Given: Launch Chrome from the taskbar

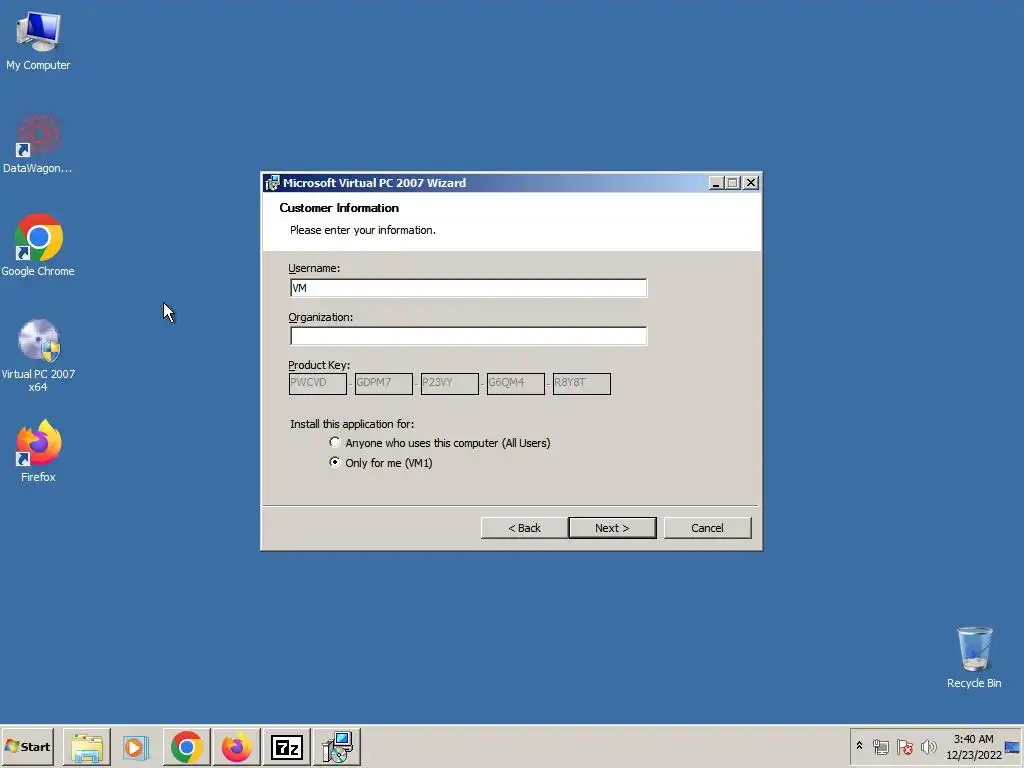Looking at the screenshot, I should click(x=187, y=746).
